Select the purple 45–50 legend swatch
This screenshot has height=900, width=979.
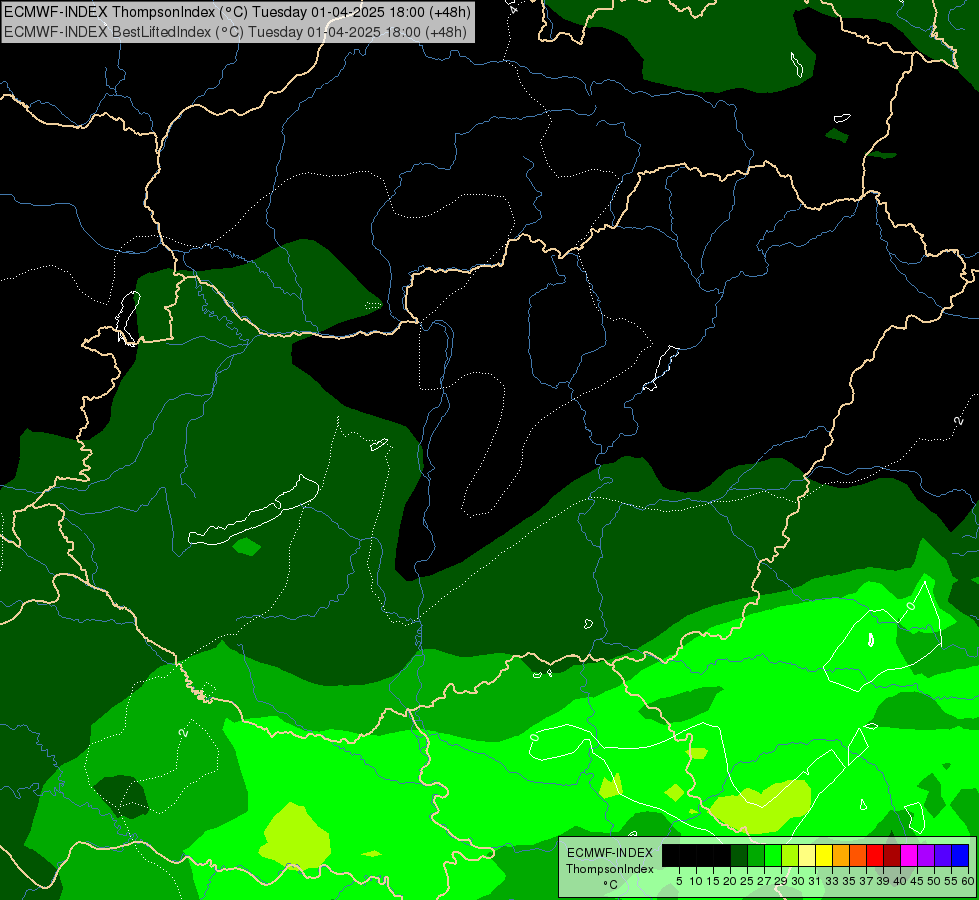click(x=926, y=855)
